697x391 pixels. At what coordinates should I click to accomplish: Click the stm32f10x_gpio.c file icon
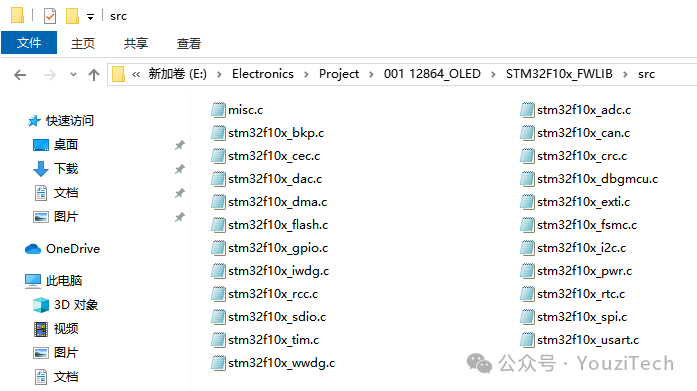click(218, 248)
